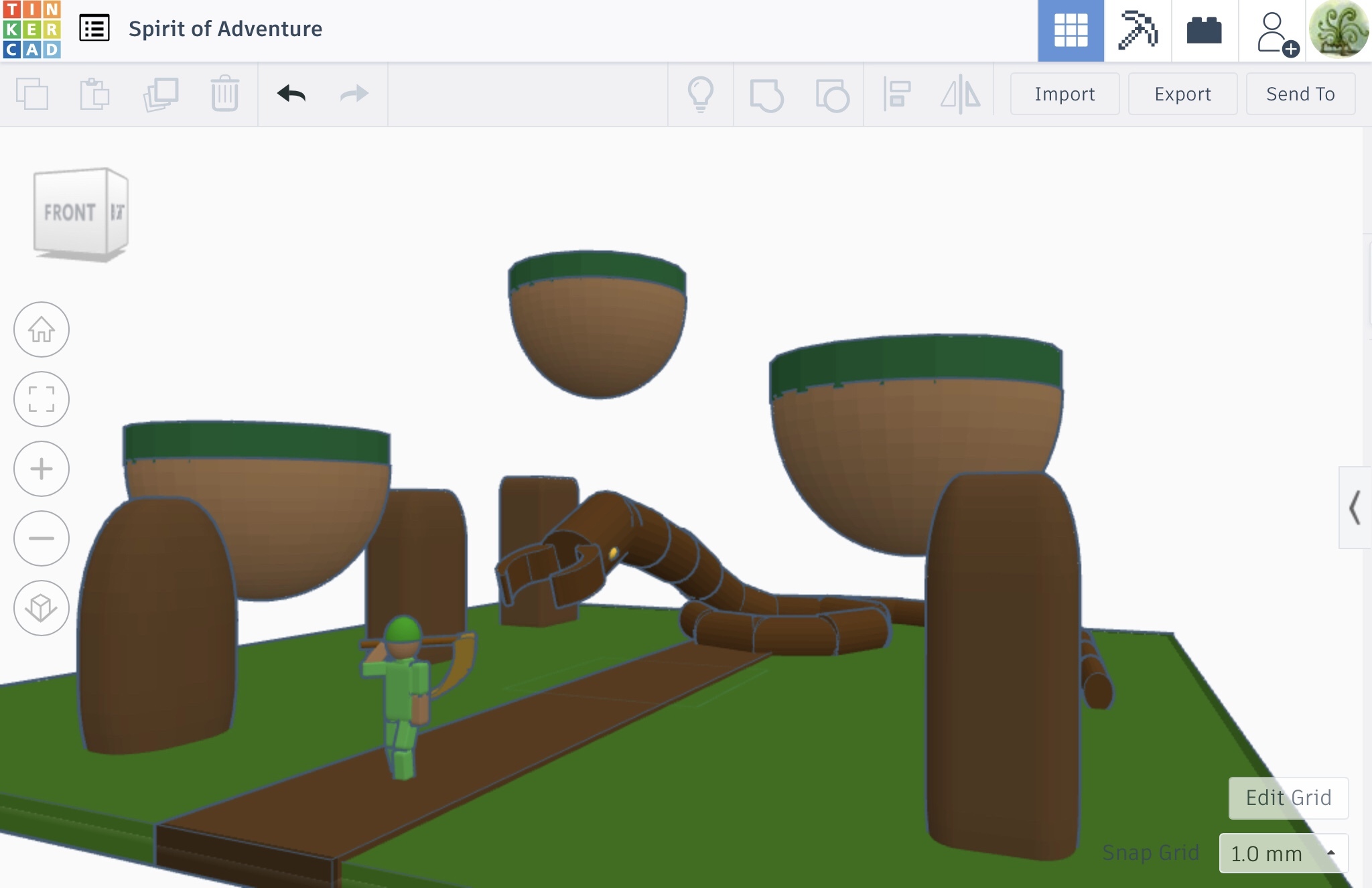Redo the last action
1372x888 pixels.
pyautogui.click(x=354, y=94)
